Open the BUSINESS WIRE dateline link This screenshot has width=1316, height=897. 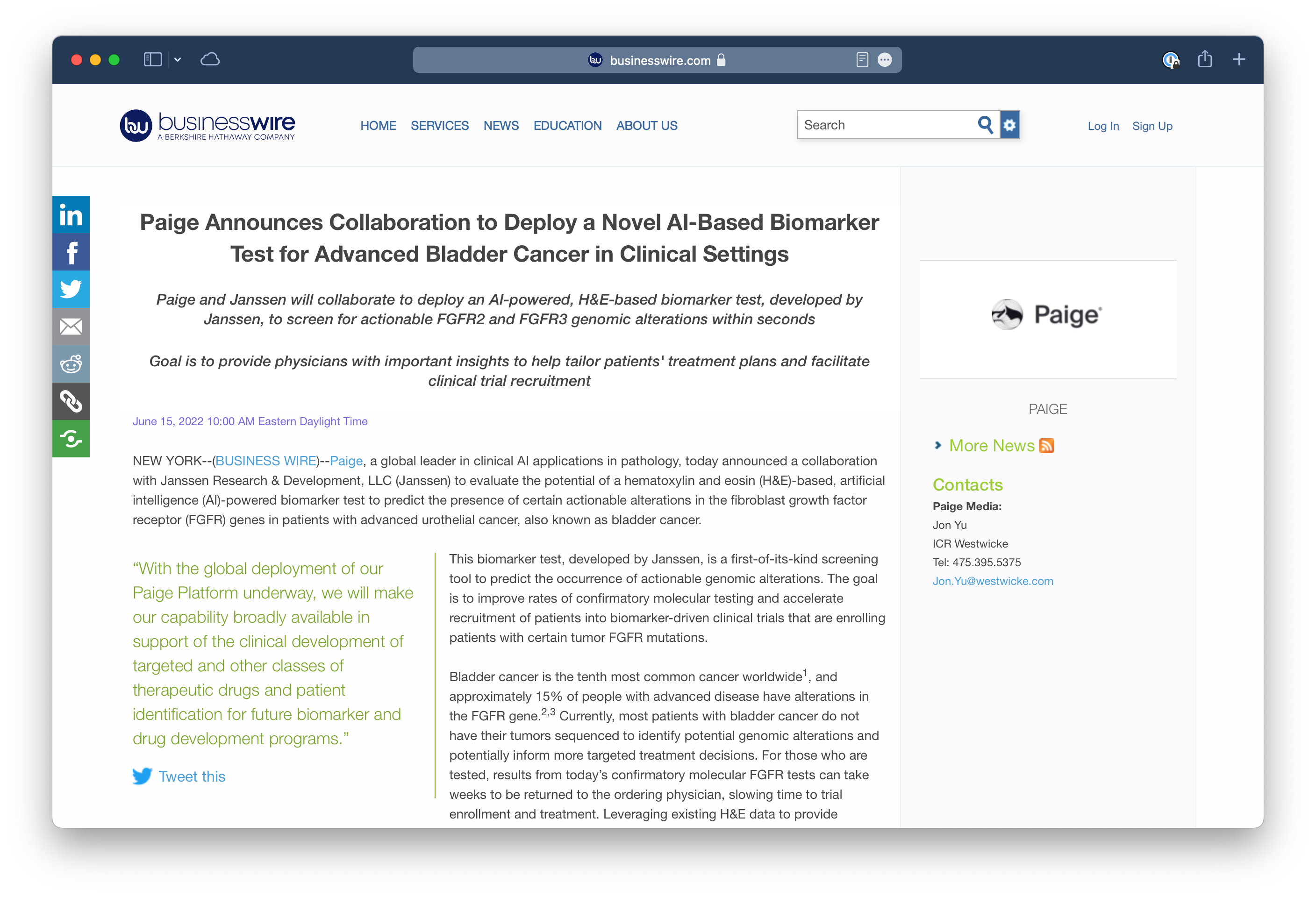[266, 461]
